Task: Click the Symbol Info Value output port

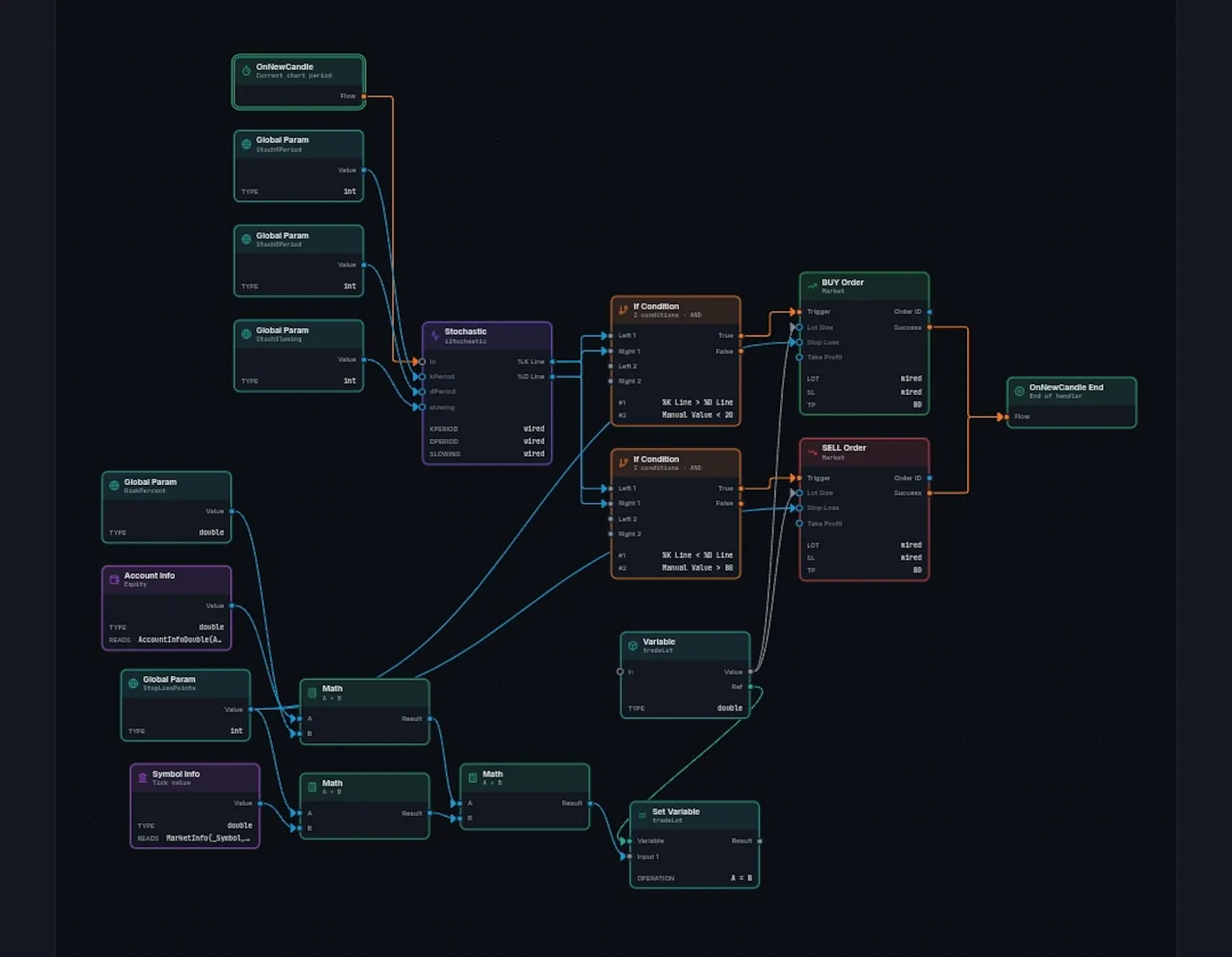Action: pyautogui.click(x=260, y=803)
